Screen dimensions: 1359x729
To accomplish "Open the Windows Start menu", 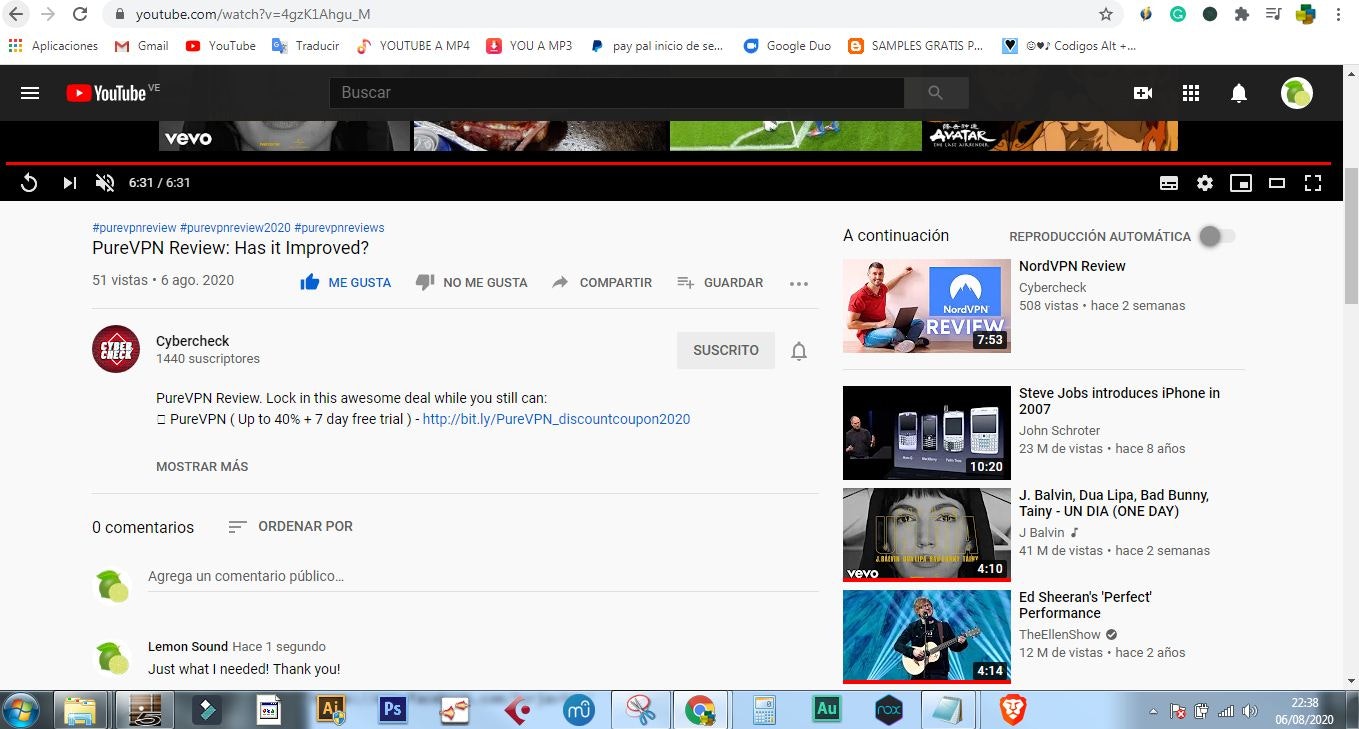I will [x=20, y=710].
